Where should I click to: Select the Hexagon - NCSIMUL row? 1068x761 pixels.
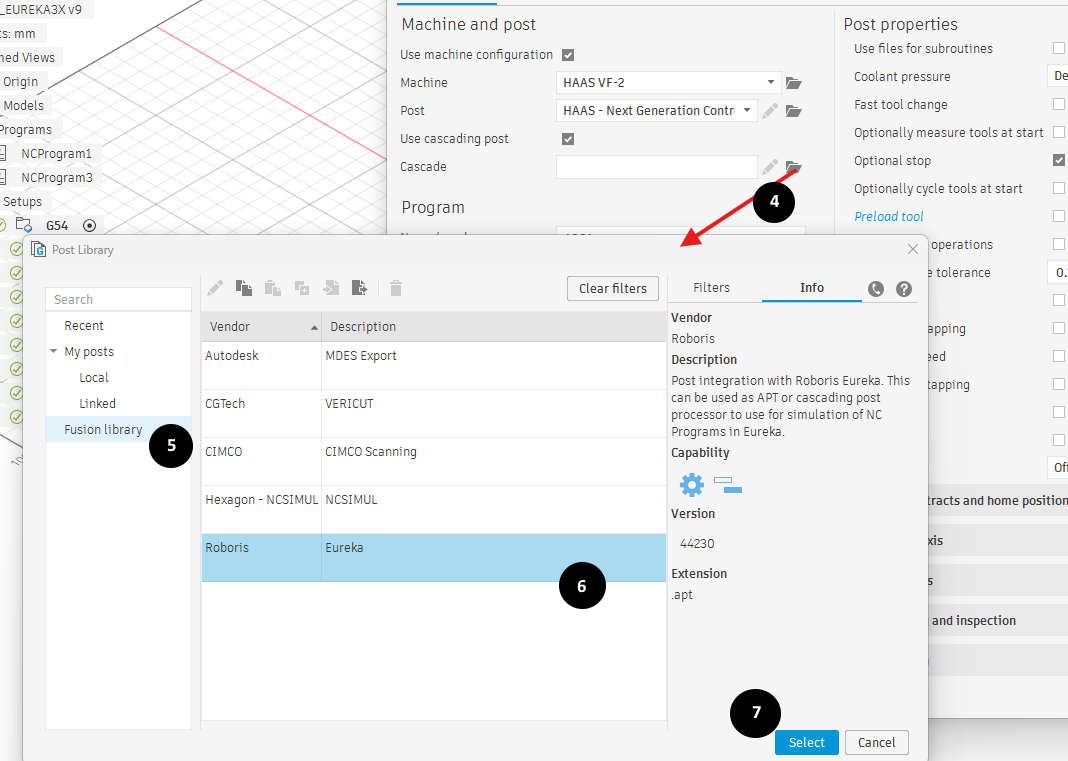[x=434, y=510]
